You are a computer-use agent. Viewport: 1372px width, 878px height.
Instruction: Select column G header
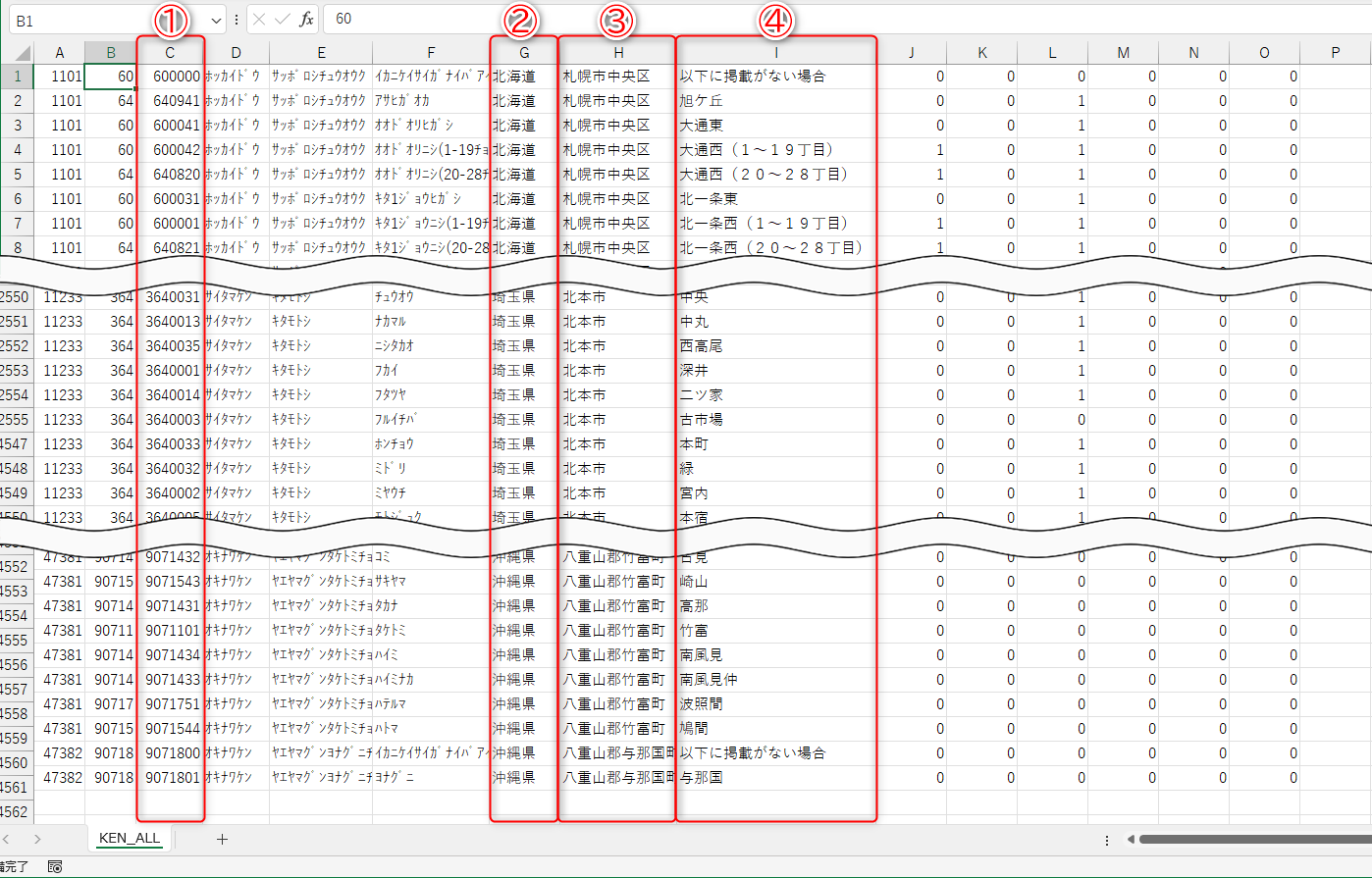click(x=523, y=52)
